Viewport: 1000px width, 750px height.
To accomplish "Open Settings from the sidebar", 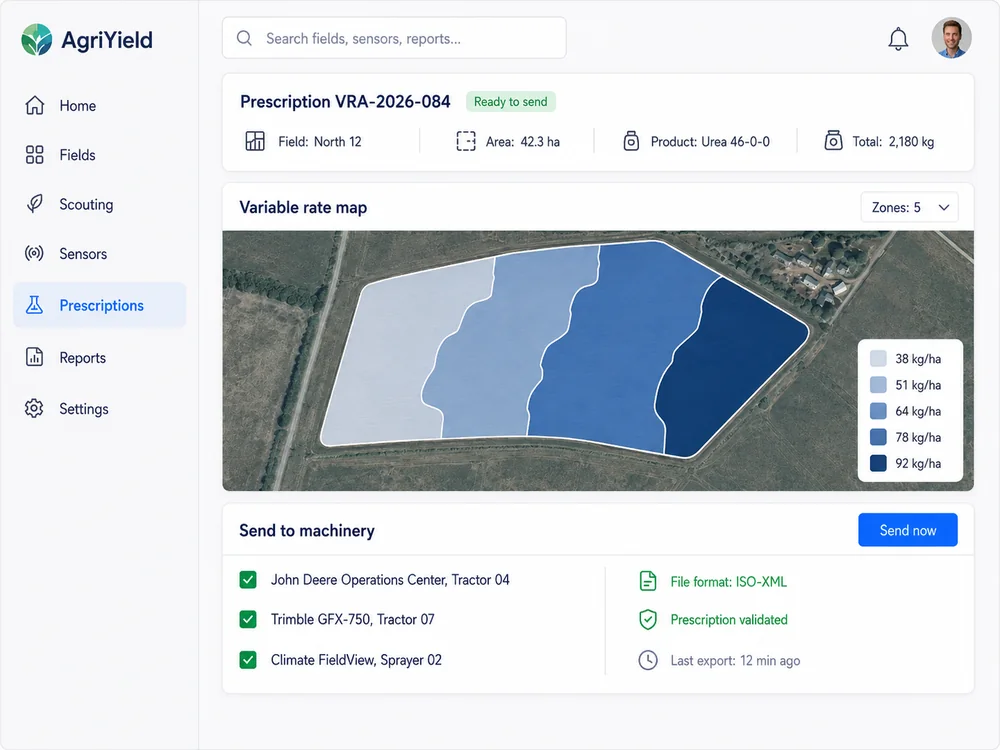I will coord(99,408).
